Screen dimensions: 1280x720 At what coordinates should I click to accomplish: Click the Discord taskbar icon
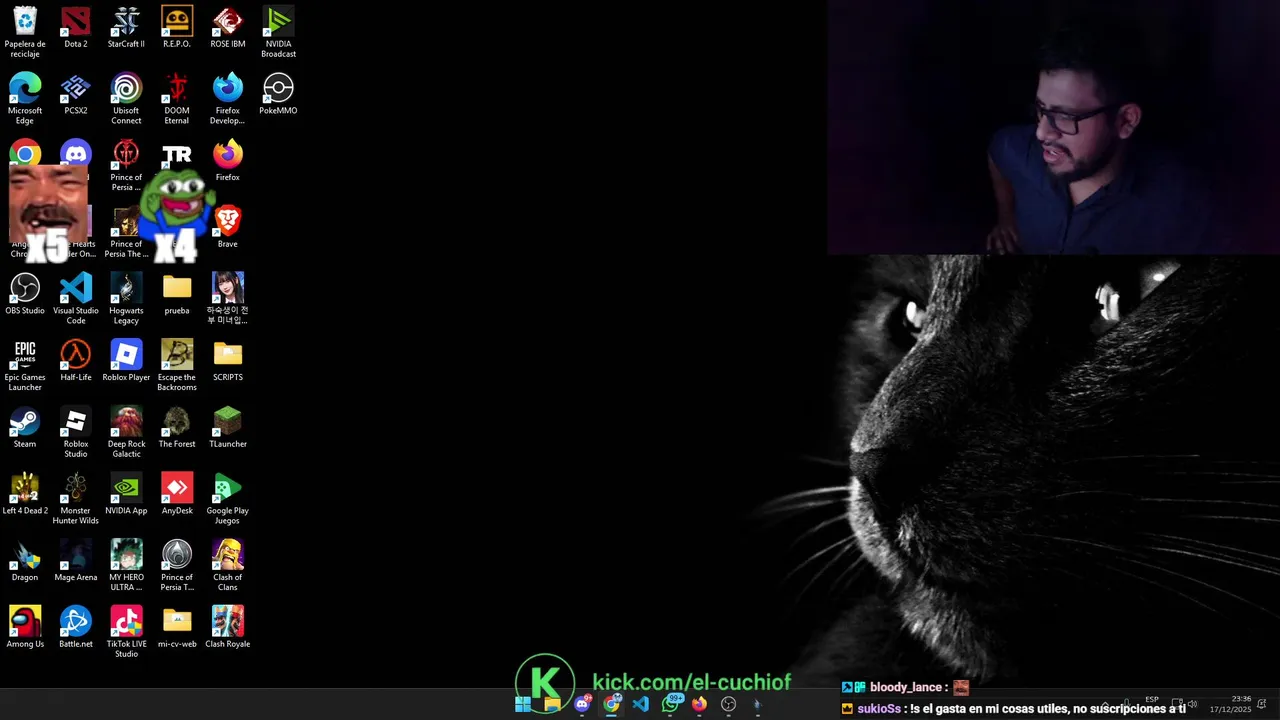582,704
